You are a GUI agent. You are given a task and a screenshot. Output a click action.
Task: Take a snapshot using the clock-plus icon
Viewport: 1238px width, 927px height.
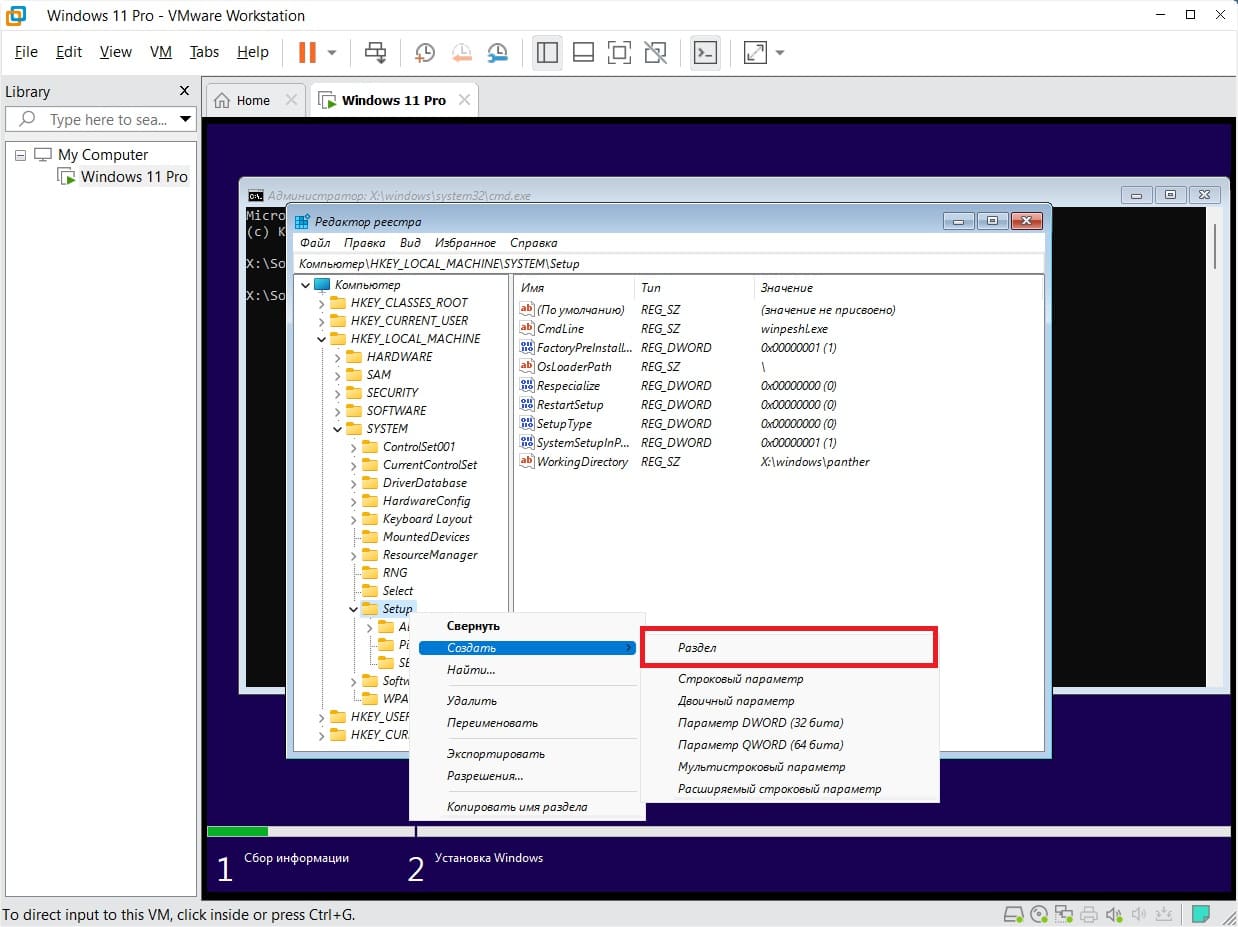425,53
